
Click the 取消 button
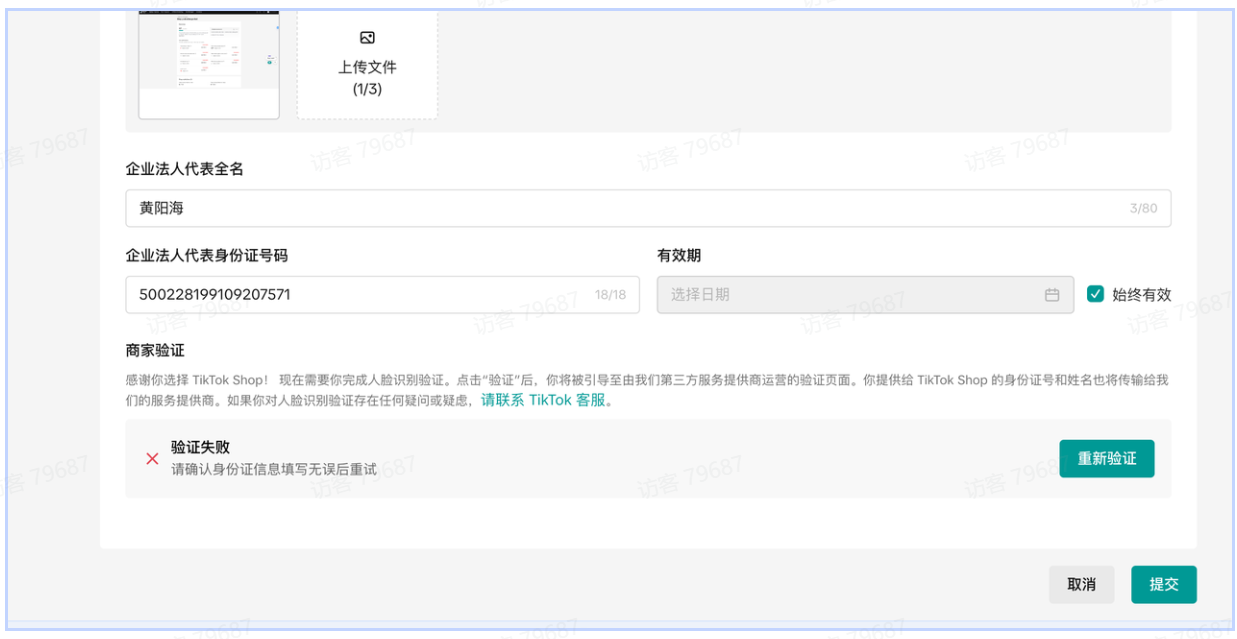pyautogui.click(x=1081, y=585)
